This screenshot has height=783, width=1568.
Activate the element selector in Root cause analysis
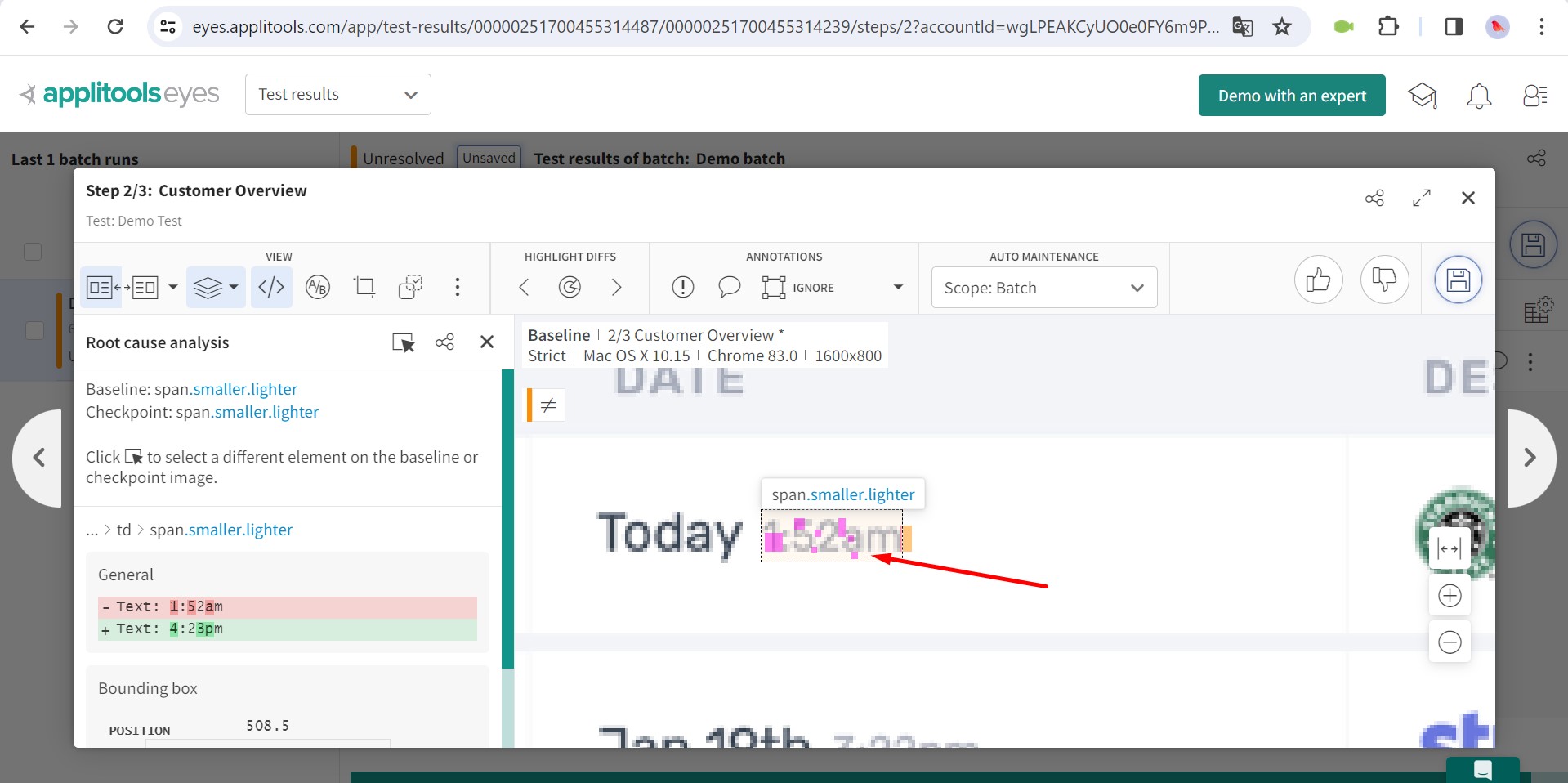[403, 342]
